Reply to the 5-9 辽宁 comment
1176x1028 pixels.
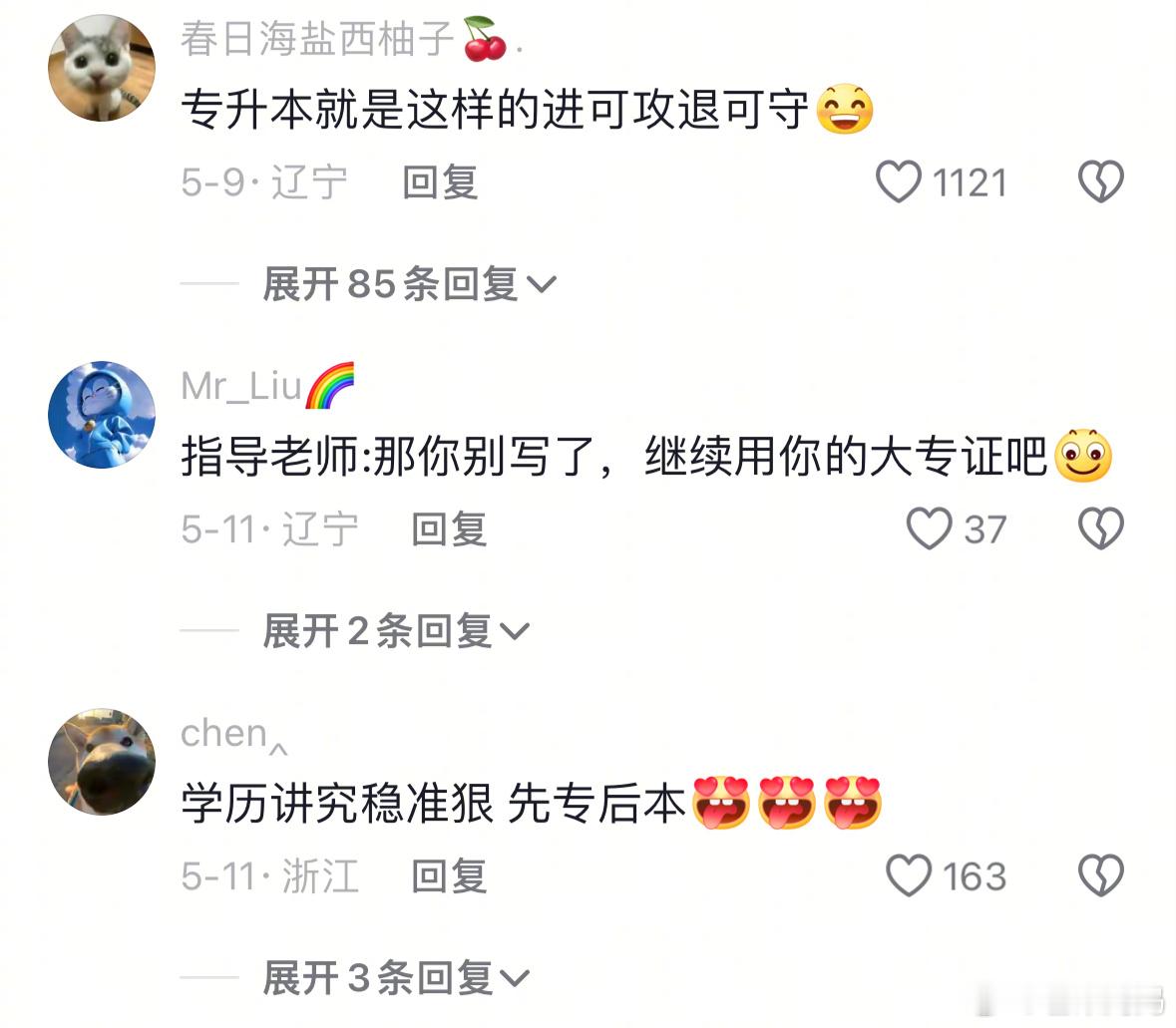(440, 182)
